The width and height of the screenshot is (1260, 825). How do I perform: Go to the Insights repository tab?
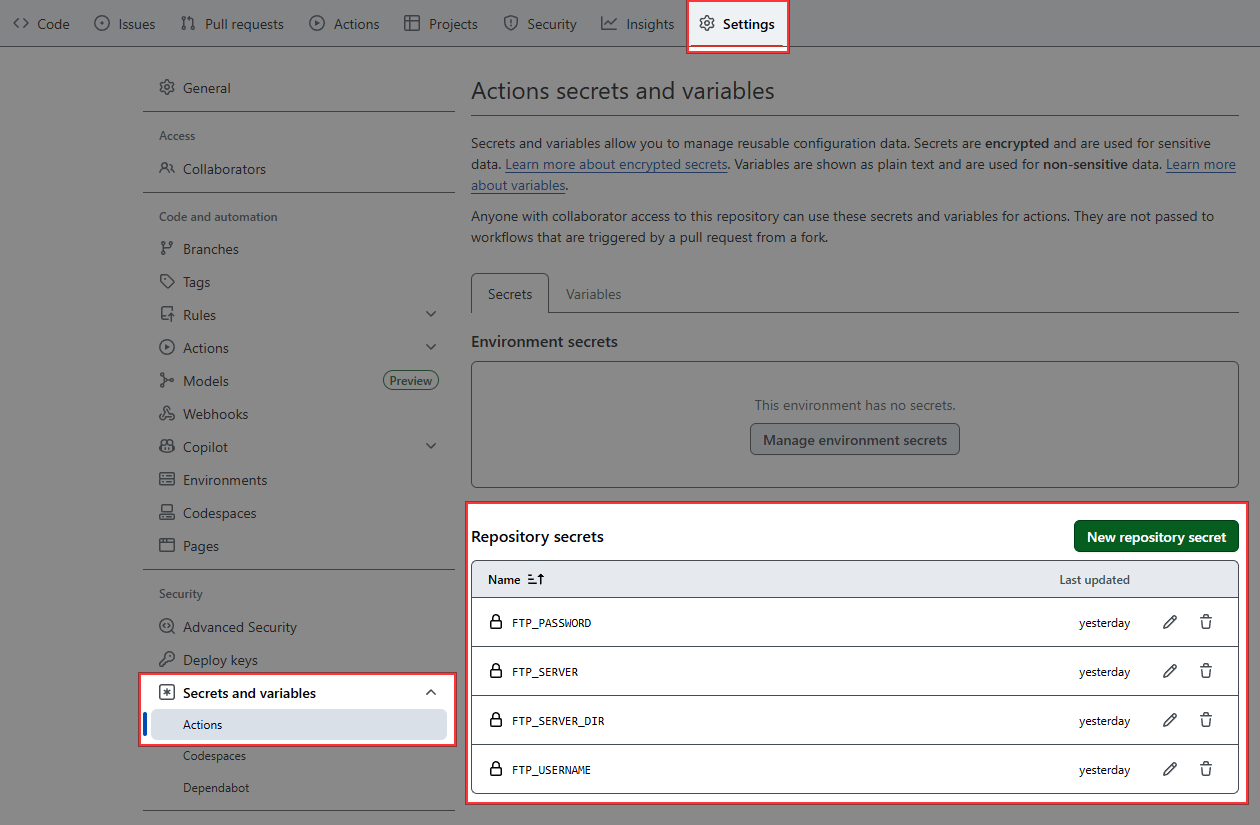[x=638, y=24]
